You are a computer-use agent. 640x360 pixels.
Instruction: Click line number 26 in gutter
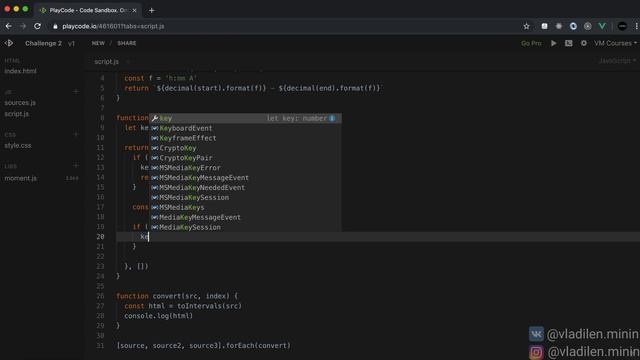[100, 296]
